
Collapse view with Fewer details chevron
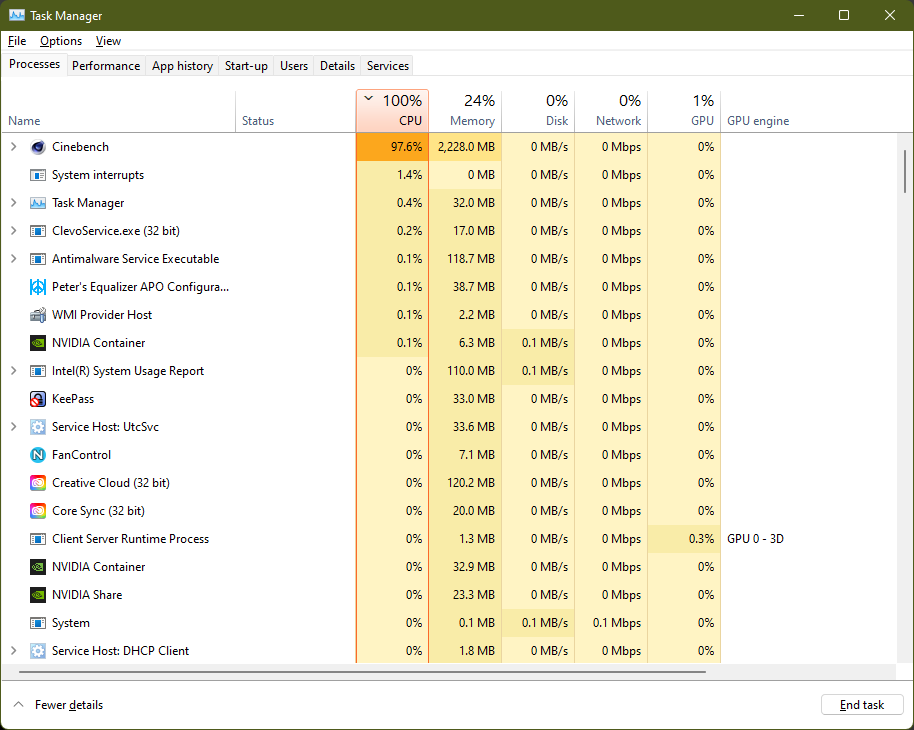(x=19, y=704)
